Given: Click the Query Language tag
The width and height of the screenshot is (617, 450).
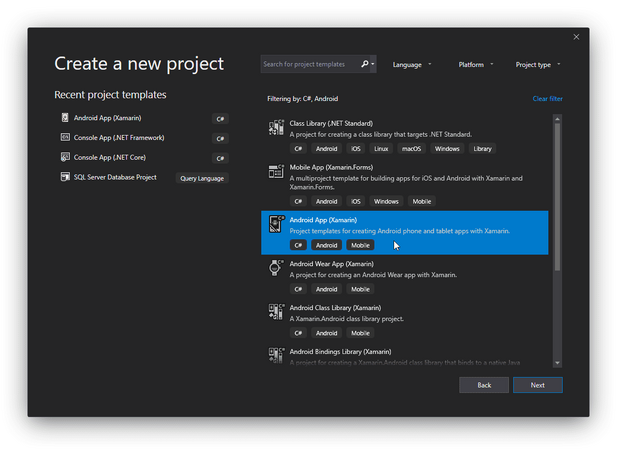Looking at the screenshot, I should 202,178.
